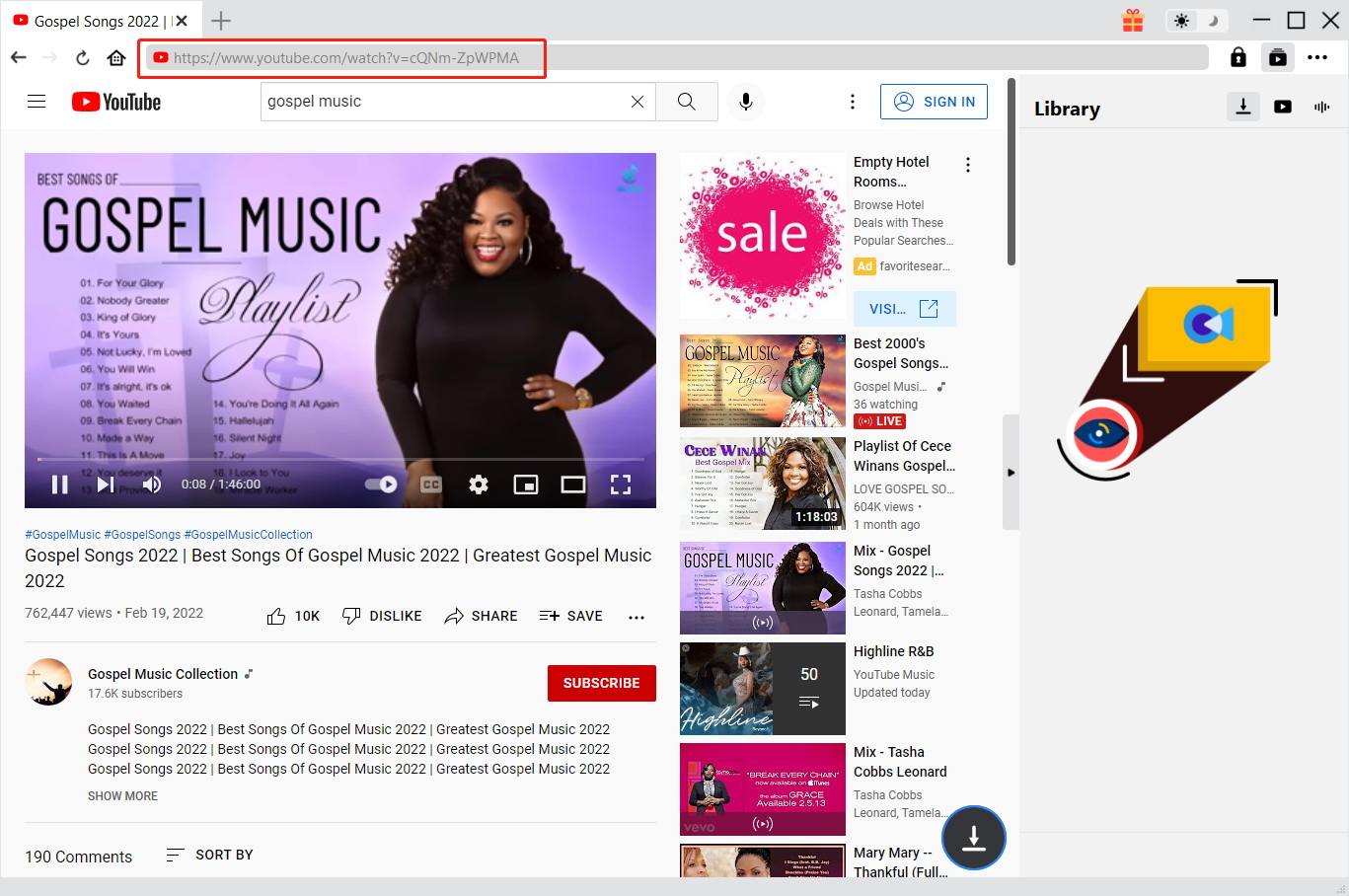Image resolution: width=1349 pixels, height=896 pixels.
Task: Open the YouTube guide hamburger menu
Action: pyautogui.click(x=37, y=101)
